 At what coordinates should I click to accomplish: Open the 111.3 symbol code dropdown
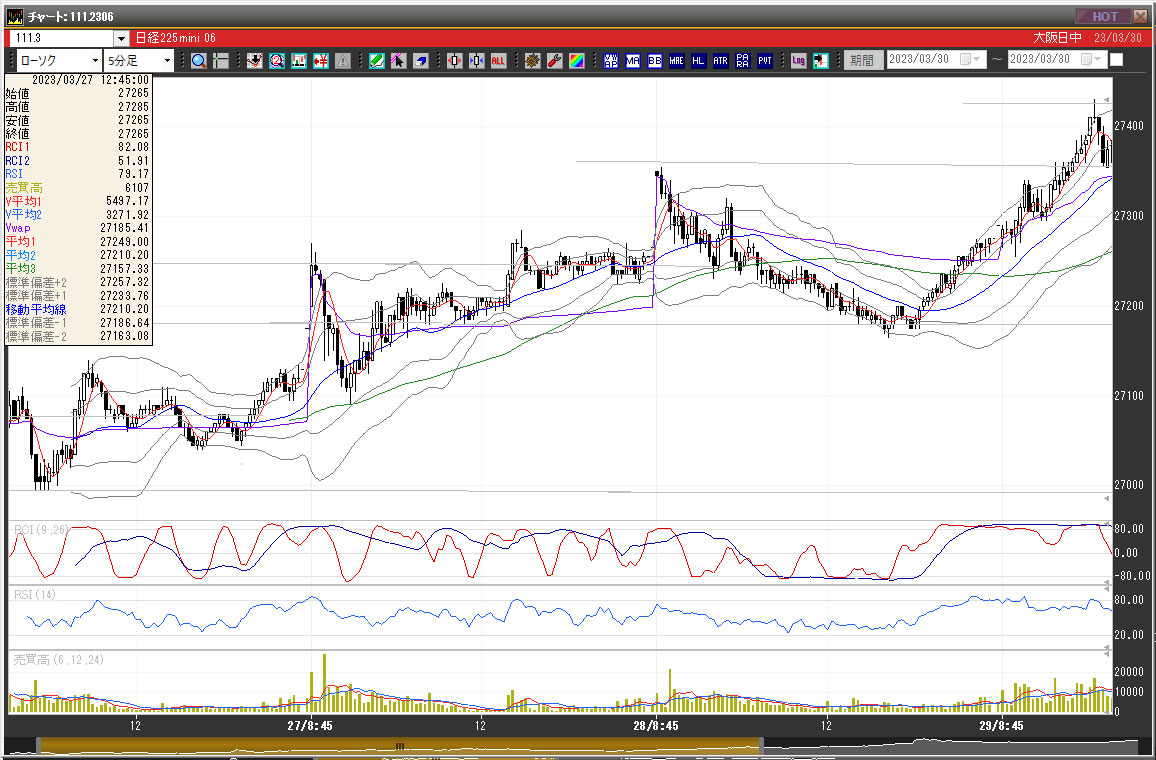(x=122, y=38)
